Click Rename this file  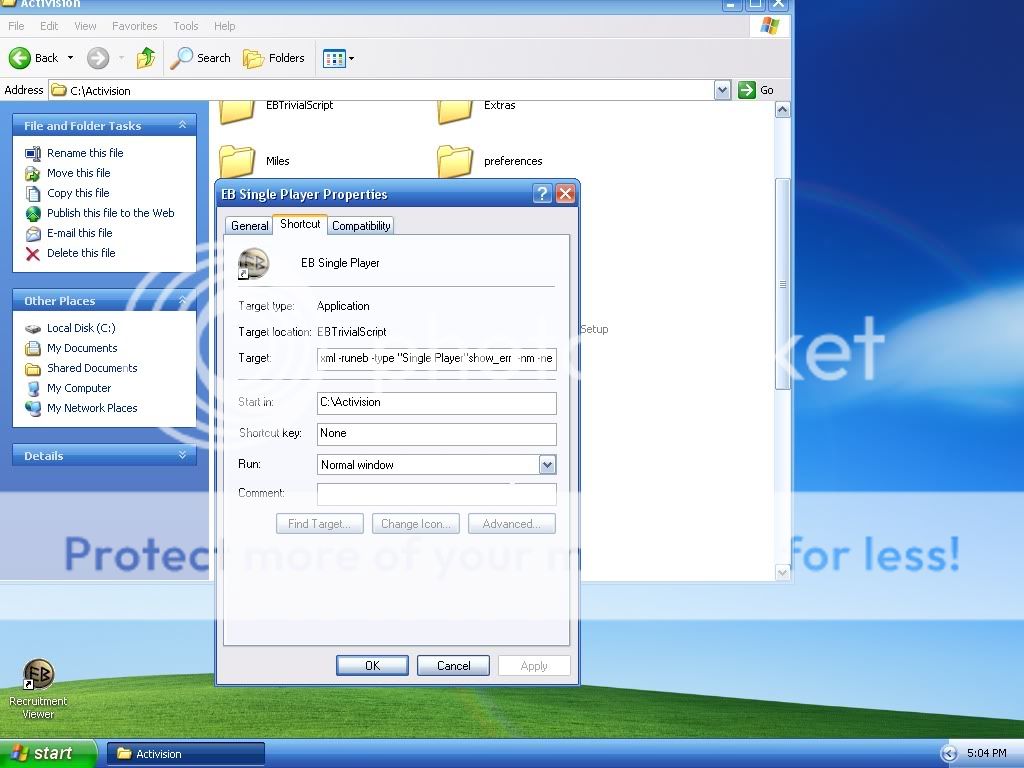pyautogui.click(x=85, y=153)
